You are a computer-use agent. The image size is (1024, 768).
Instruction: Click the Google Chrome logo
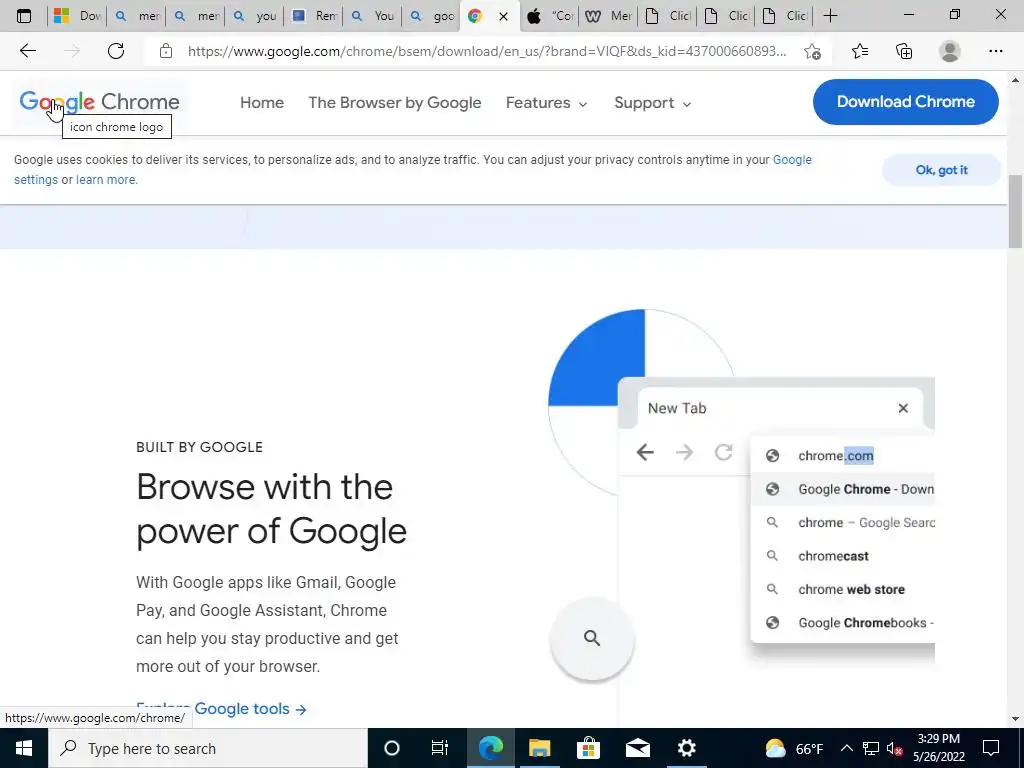[x=99, y=102]
